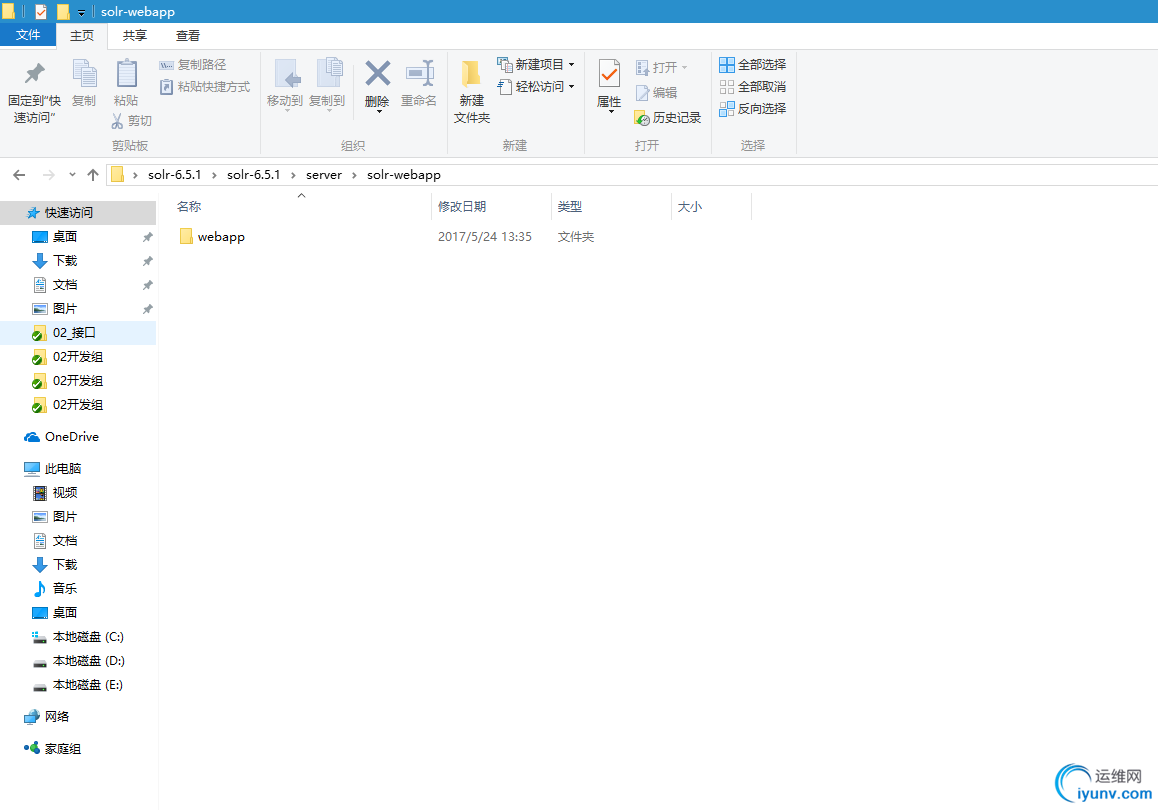Go up one folder level
Image resolution: width=1158 pixels, height=810 pixels.
click(x=93, y=175)
